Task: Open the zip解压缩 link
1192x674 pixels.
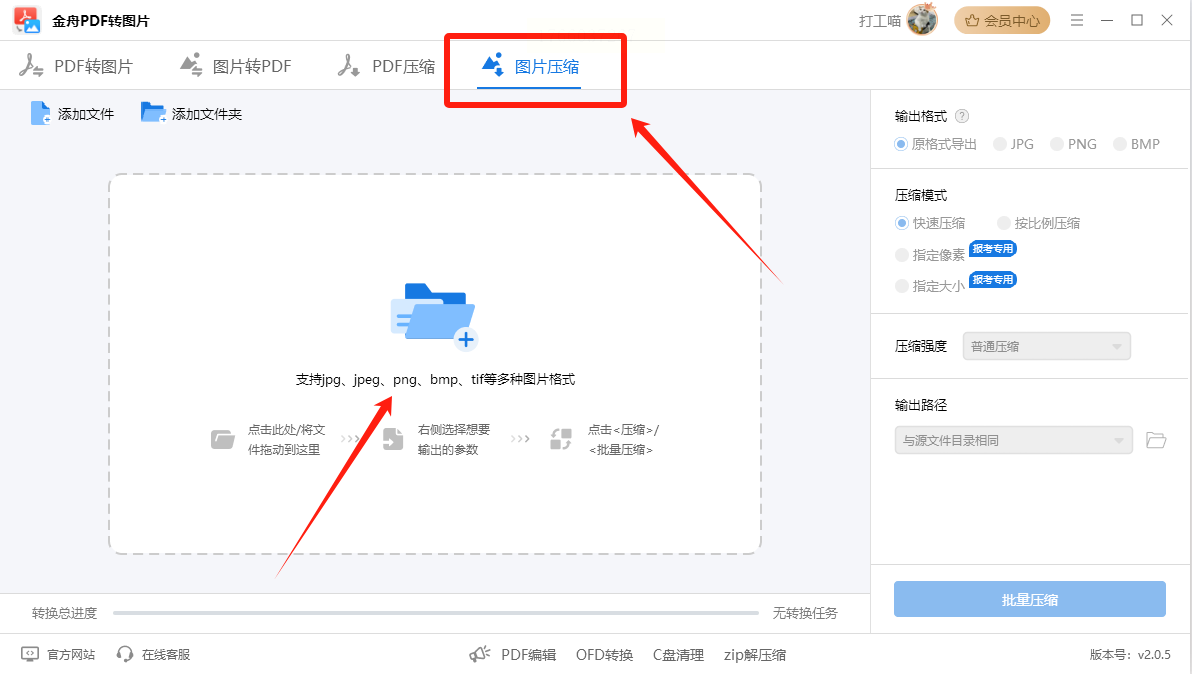Action: pyautogui.click(x=755, y=655)
